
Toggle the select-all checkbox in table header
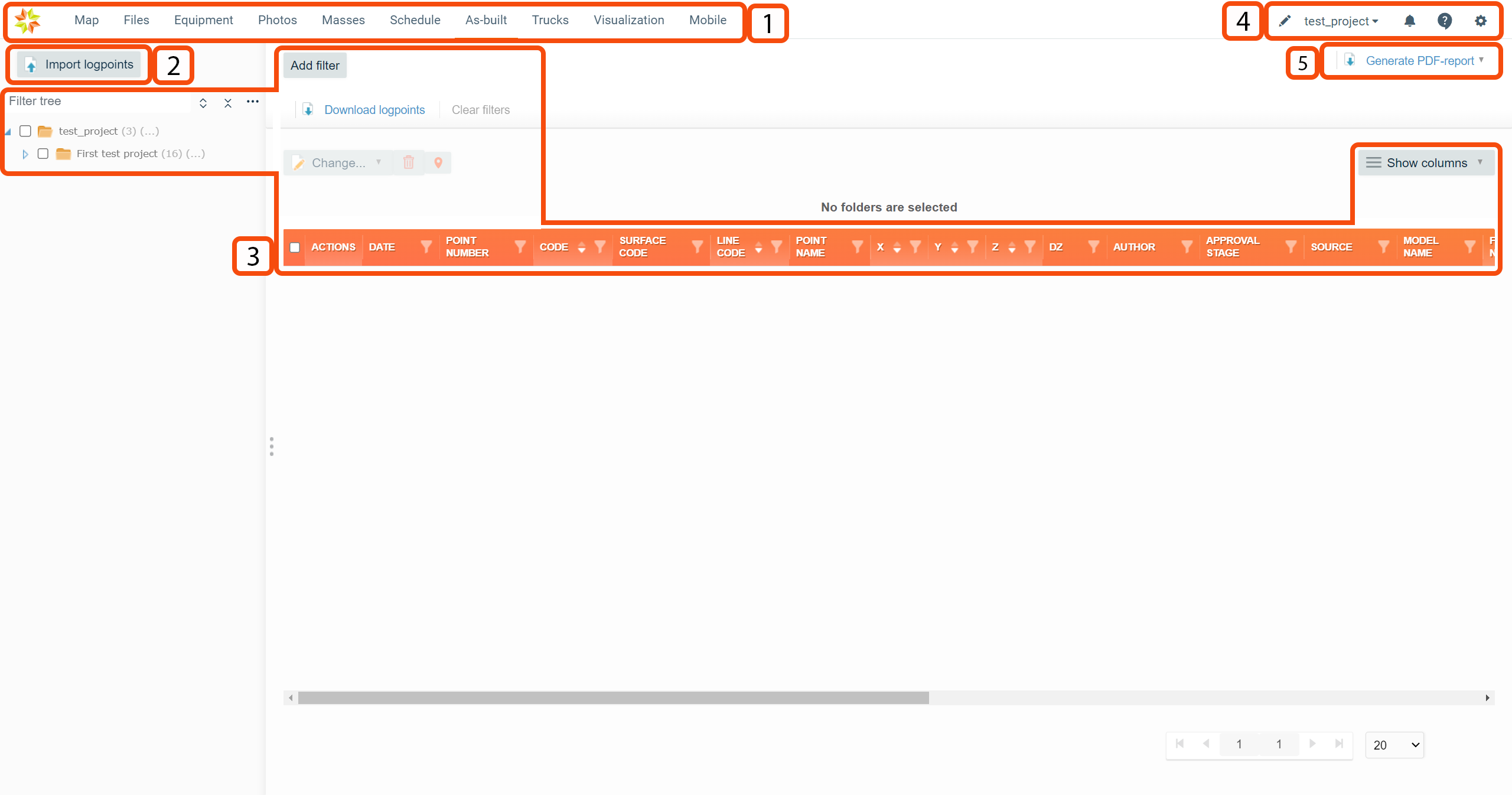pos(295,247)
